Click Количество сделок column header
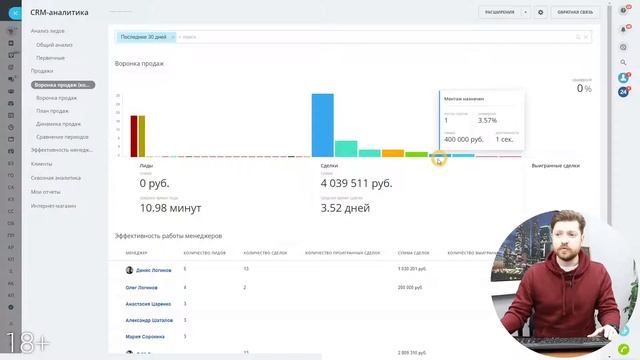The width and height of the screenshot is (640, 360). click(x=265, y=253)
